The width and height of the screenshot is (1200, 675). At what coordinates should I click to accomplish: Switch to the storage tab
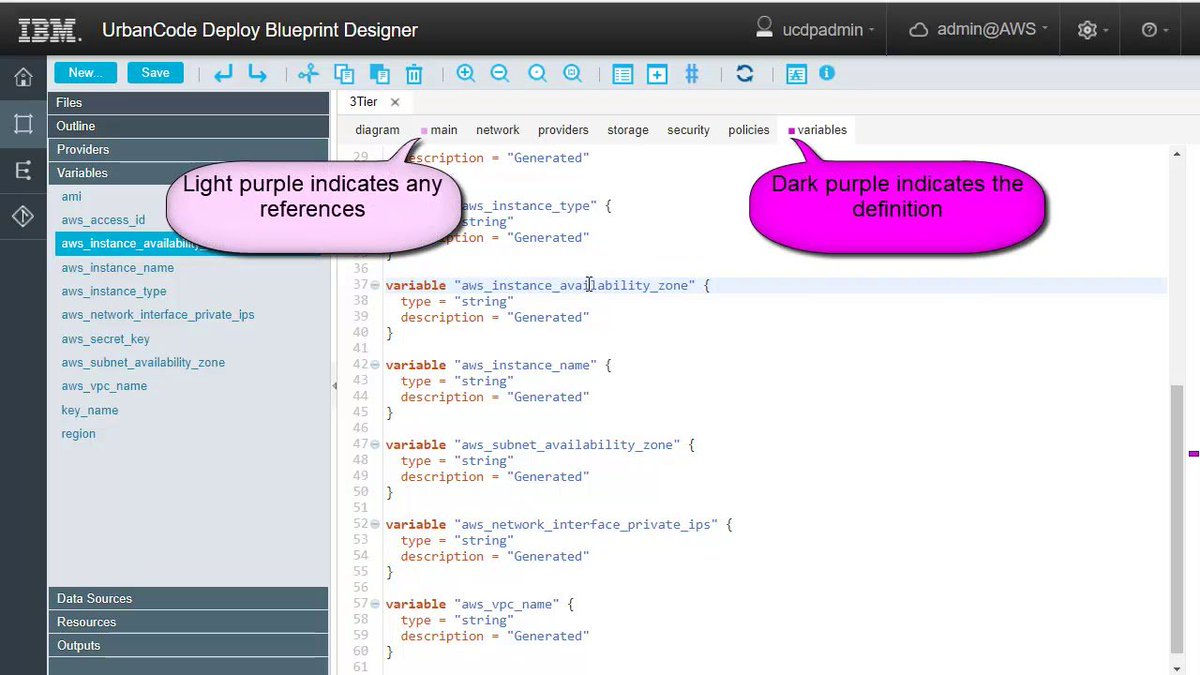(x=628, y=130)
